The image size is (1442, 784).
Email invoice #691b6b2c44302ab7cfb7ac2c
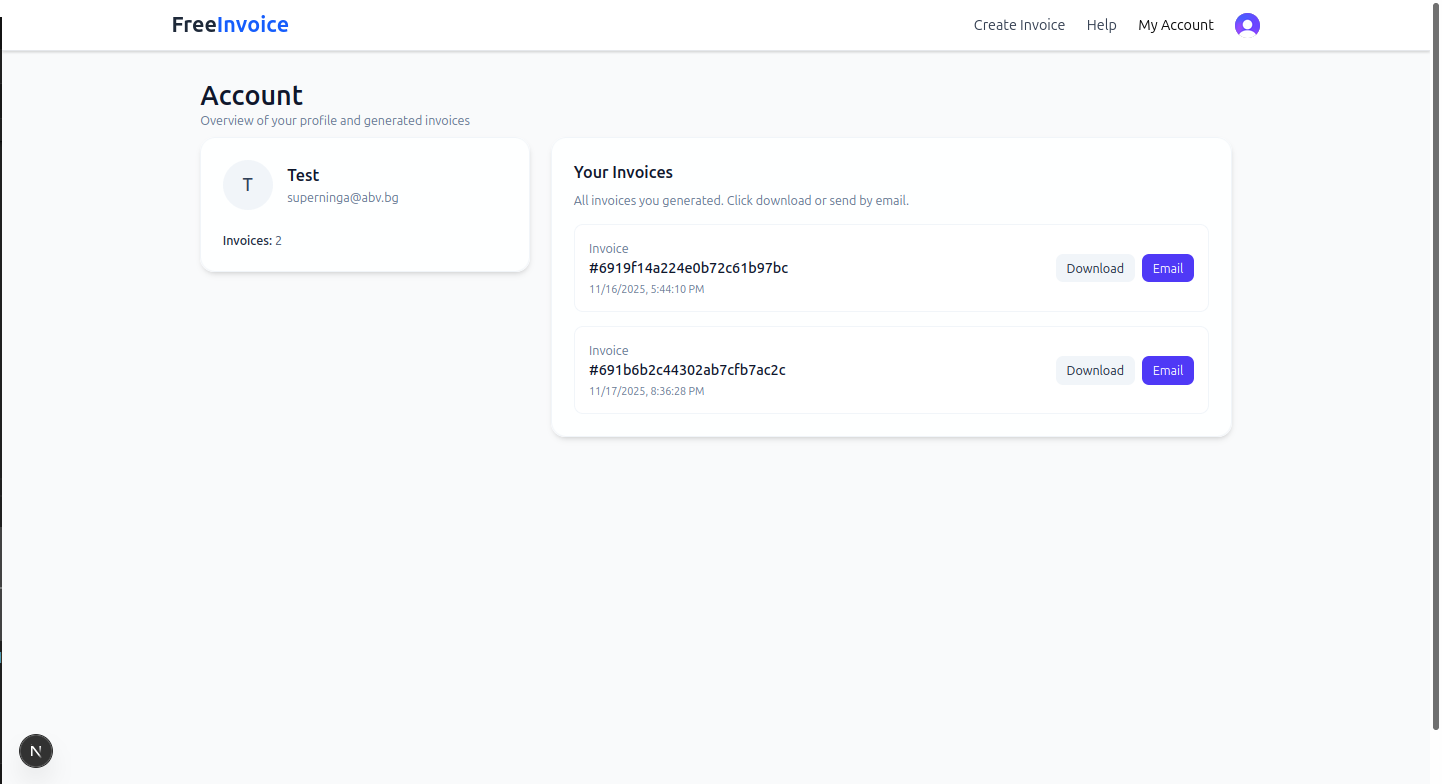click(1167, 370)
